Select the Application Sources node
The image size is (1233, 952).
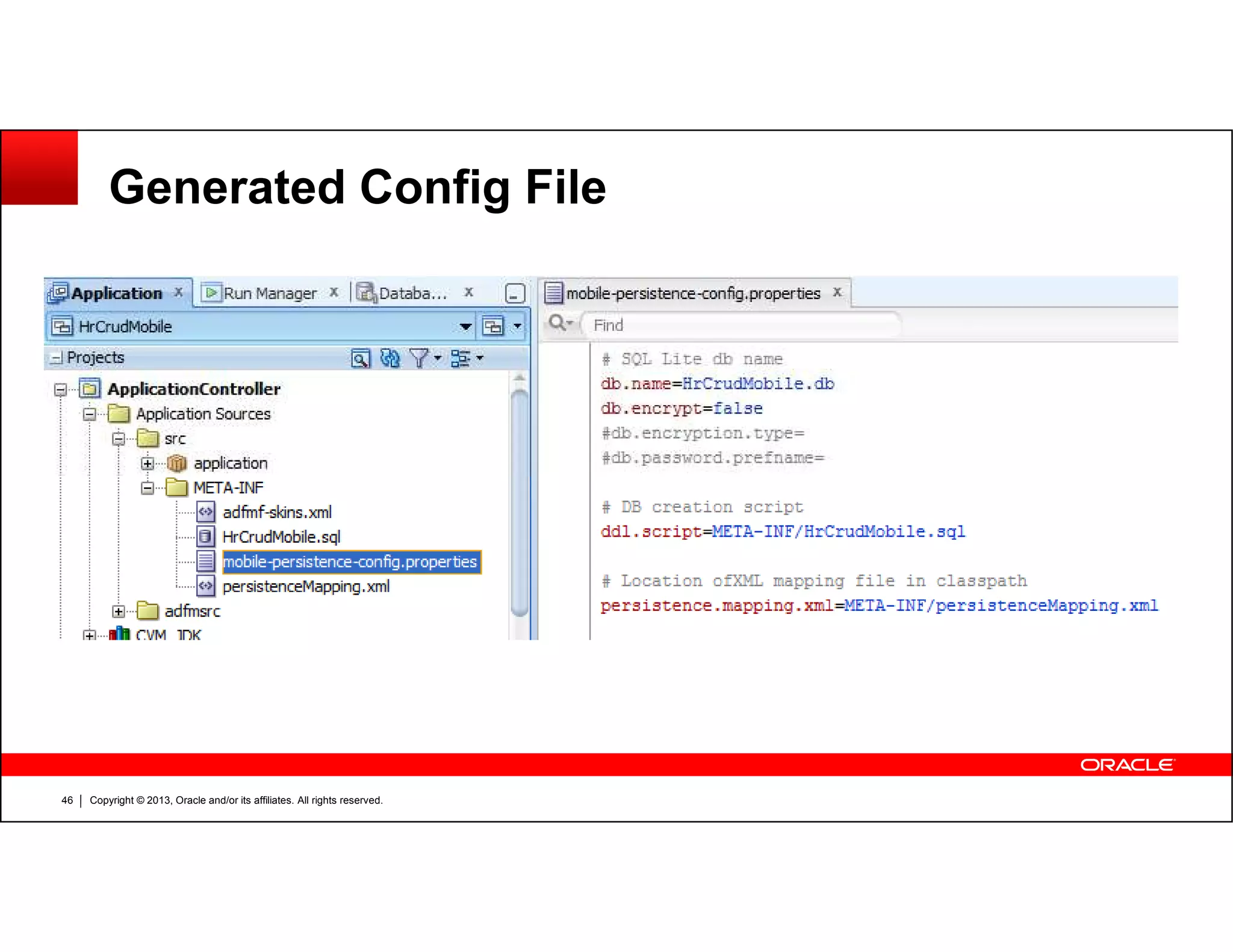(x=203, y=414)
